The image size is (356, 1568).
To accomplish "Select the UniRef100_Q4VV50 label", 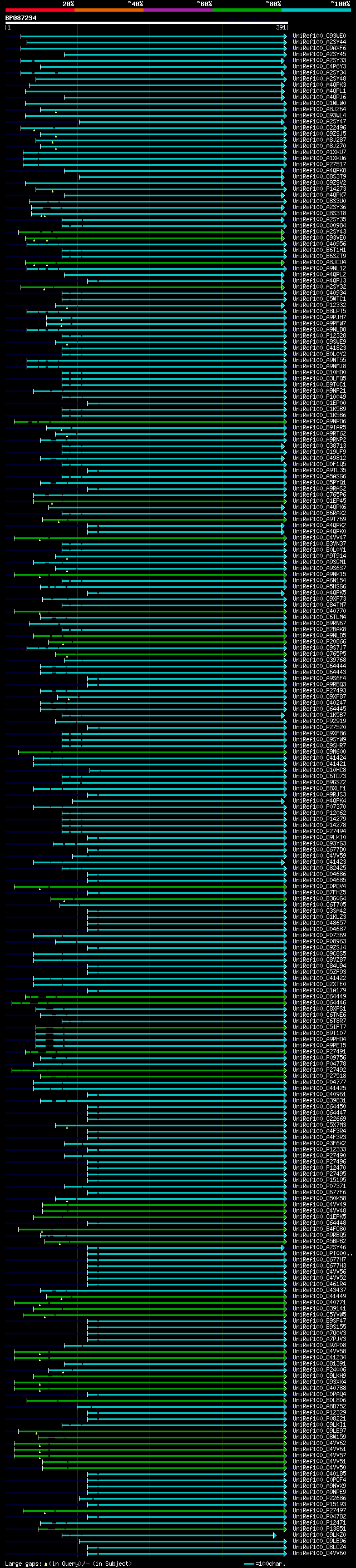I will (x=319, y=1467).
